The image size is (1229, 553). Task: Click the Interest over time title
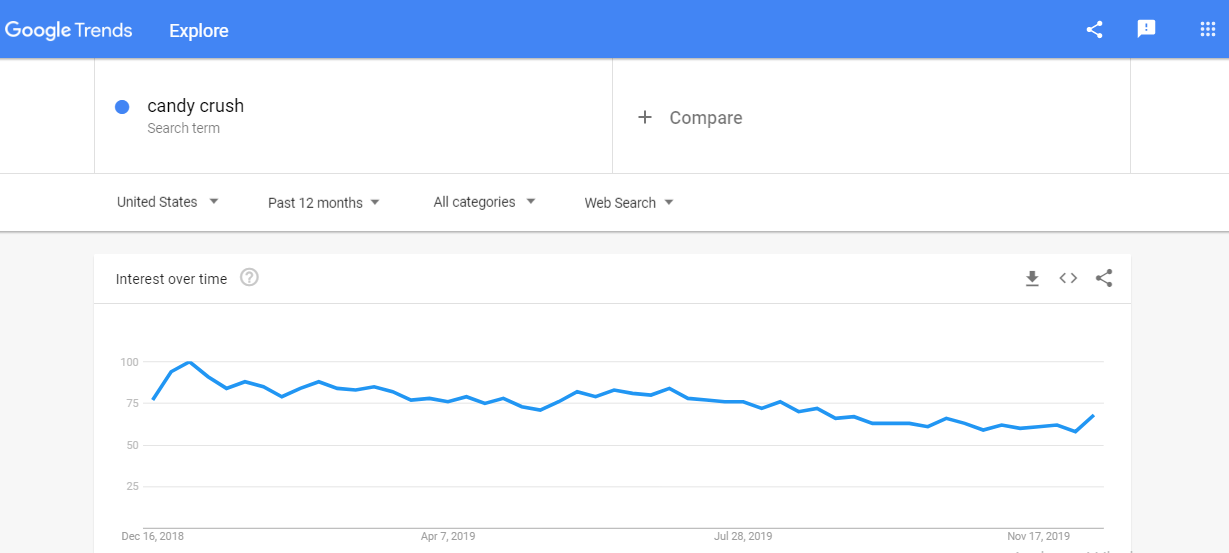[x=171, y=279]
